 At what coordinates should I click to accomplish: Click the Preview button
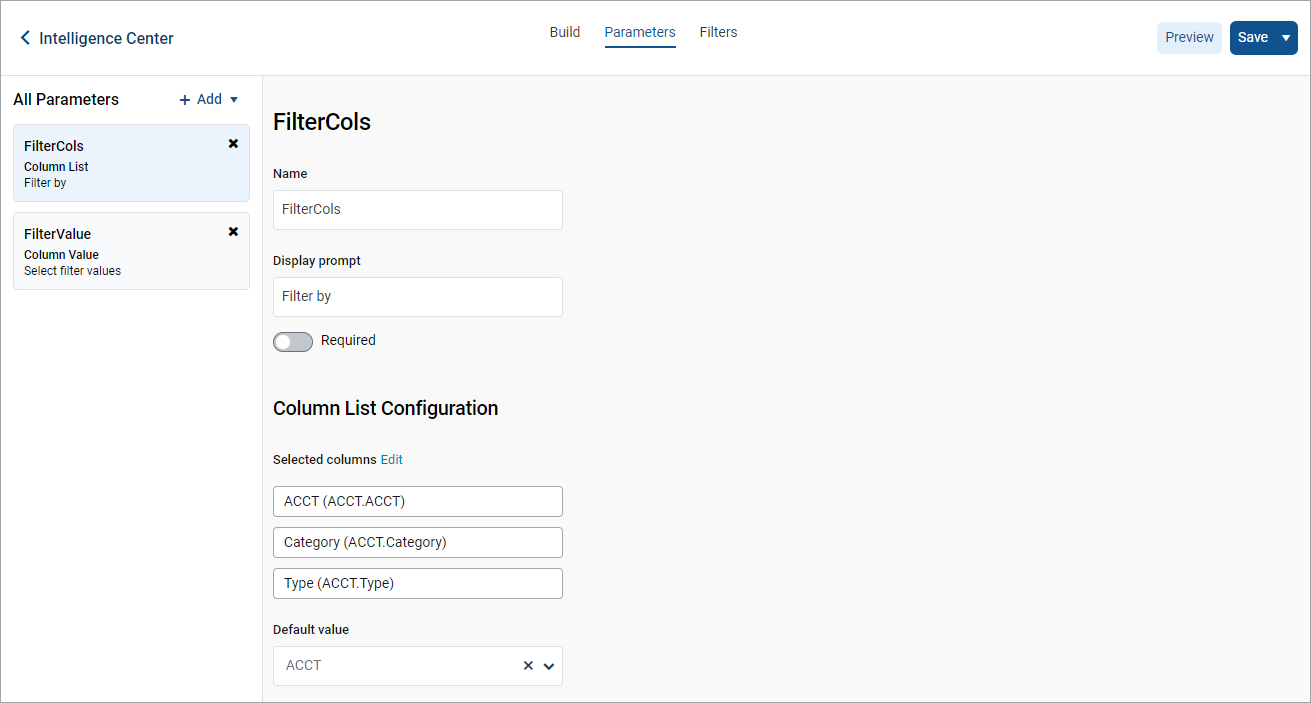pos(1189,38)
